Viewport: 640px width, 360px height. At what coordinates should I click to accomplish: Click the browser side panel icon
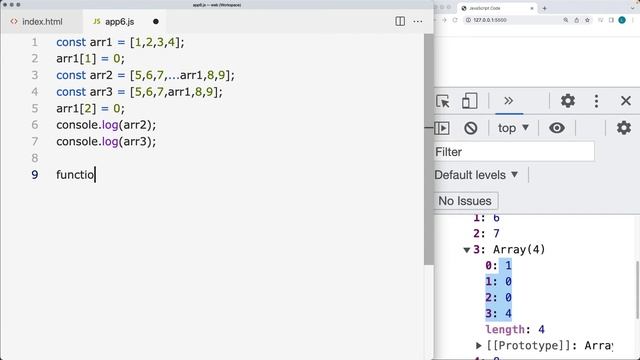click(611, 20)
